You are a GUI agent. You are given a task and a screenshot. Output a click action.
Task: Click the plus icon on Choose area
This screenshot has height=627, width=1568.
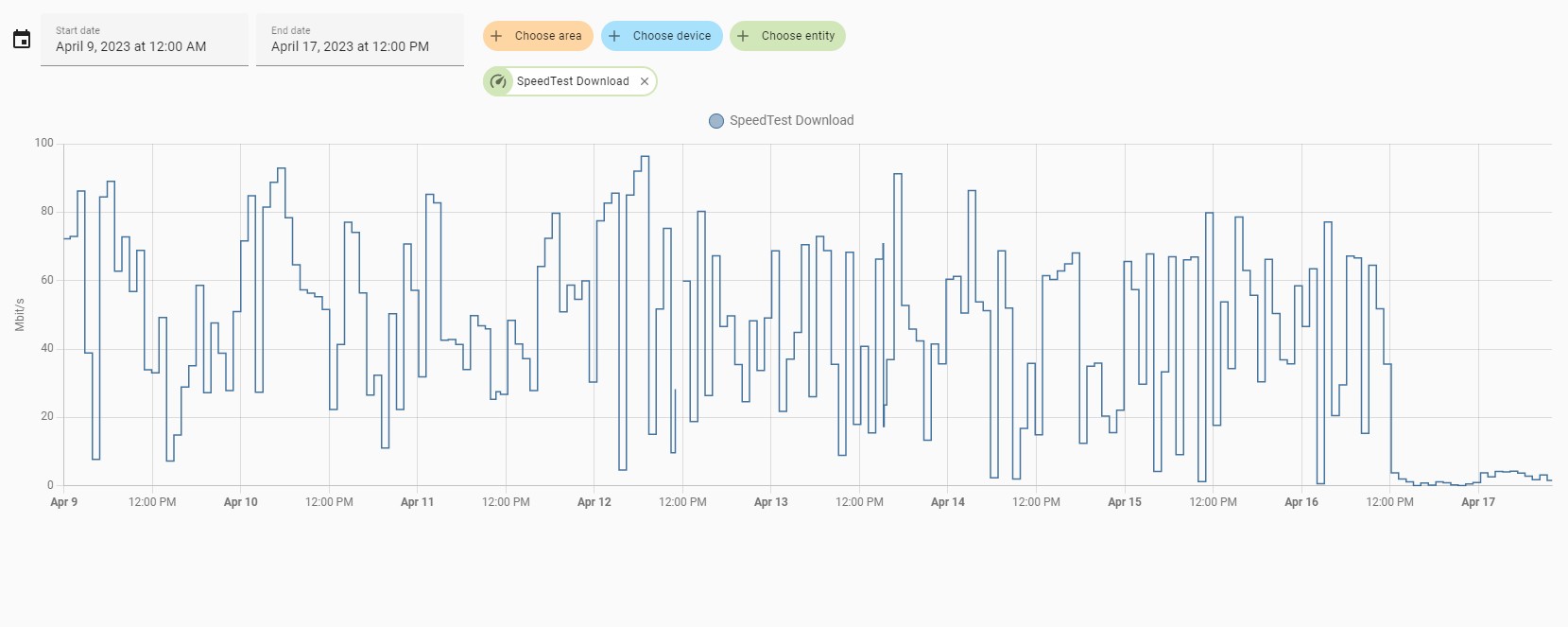[496, 36]
